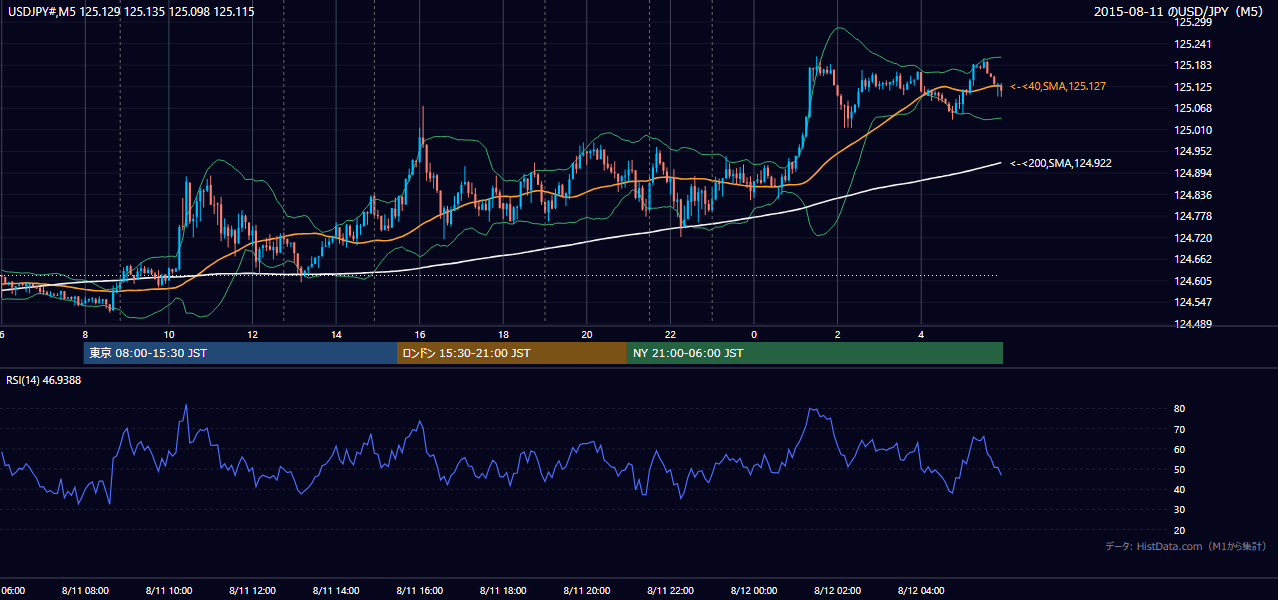This screenshot has height=600, width=1278.
Task: Click price axis label 125.299
Action: point(1194,22)
